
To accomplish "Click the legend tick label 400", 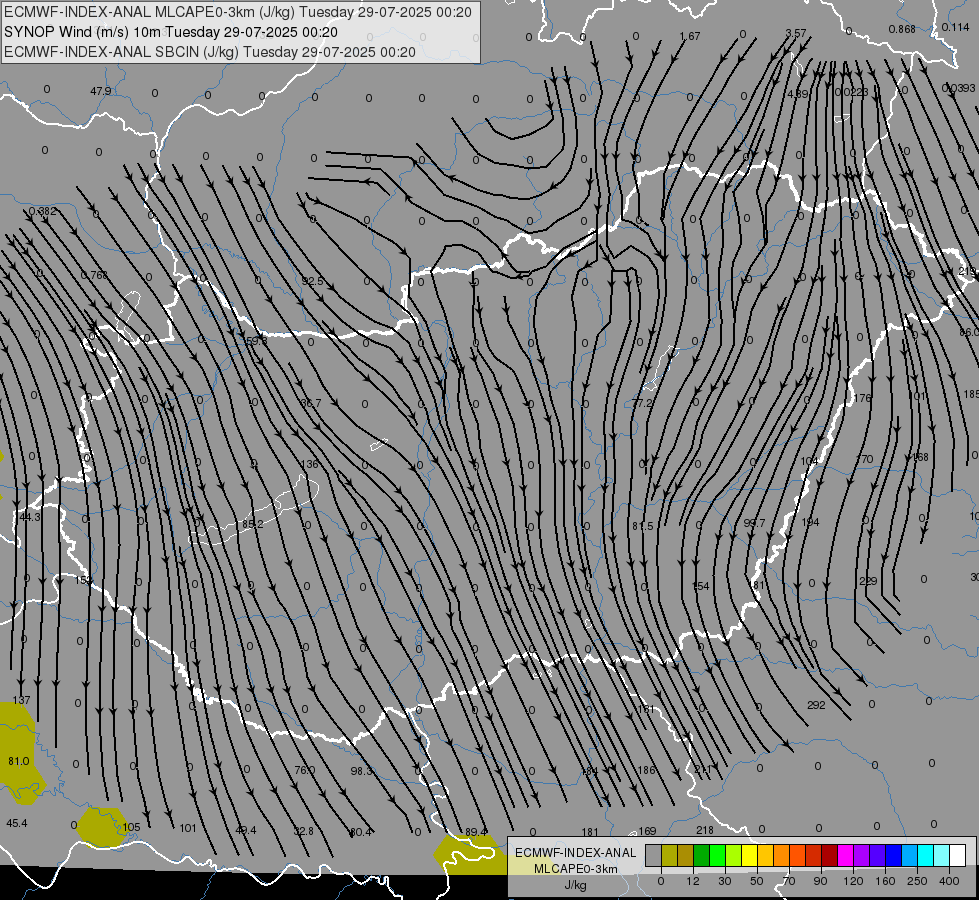I will [x=949, y=881].
